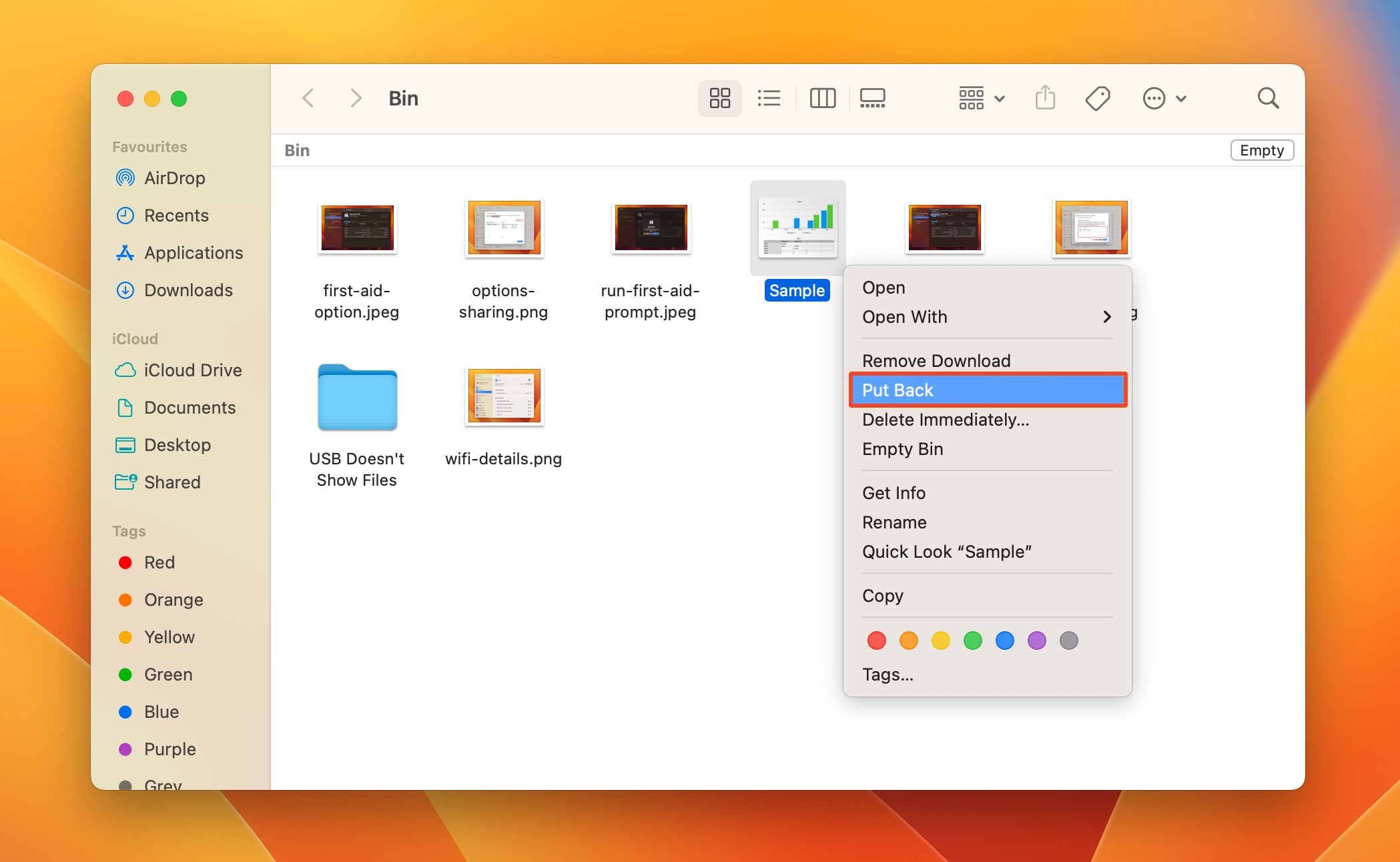Switch to list view
The image size is (1400, 862).
[x=769, y=99]
